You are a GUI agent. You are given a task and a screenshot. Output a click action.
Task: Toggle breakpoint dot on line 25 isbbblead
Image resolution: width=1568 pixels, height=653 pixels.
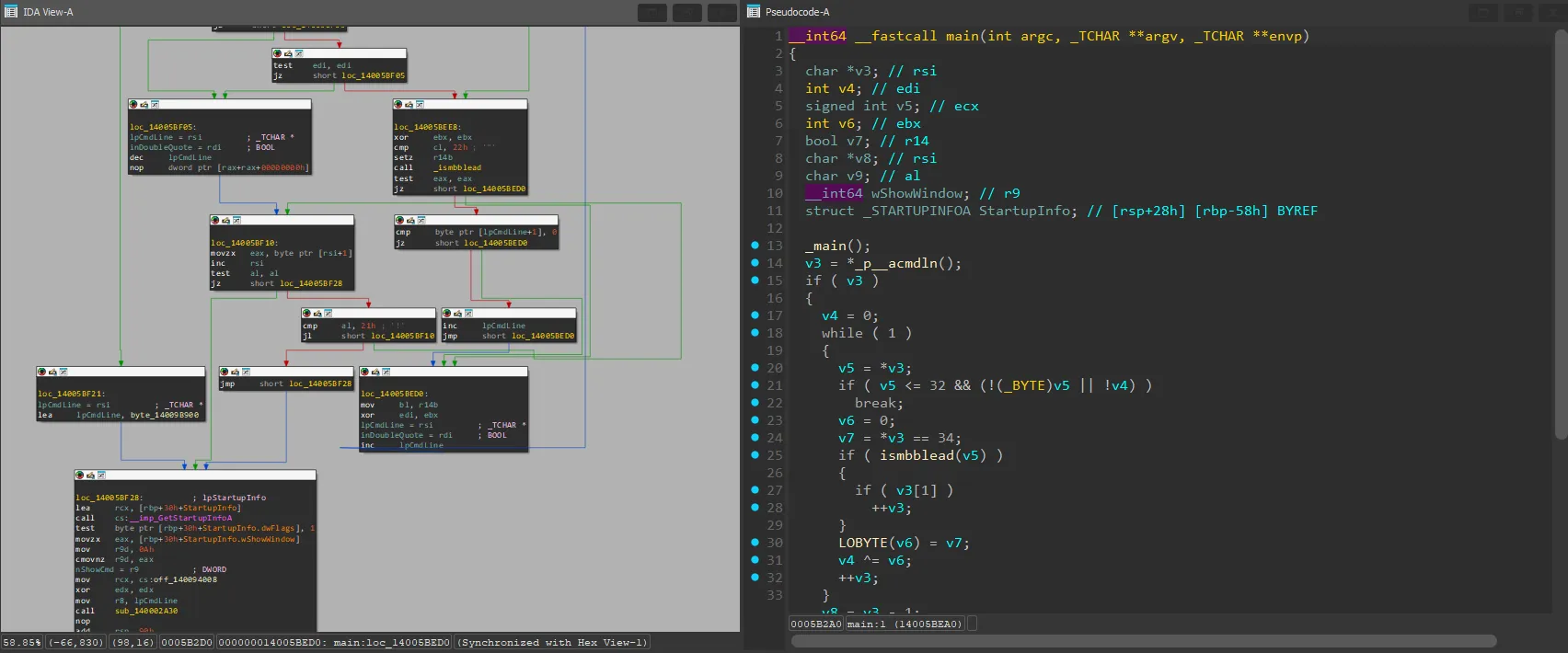coord(755,455)
